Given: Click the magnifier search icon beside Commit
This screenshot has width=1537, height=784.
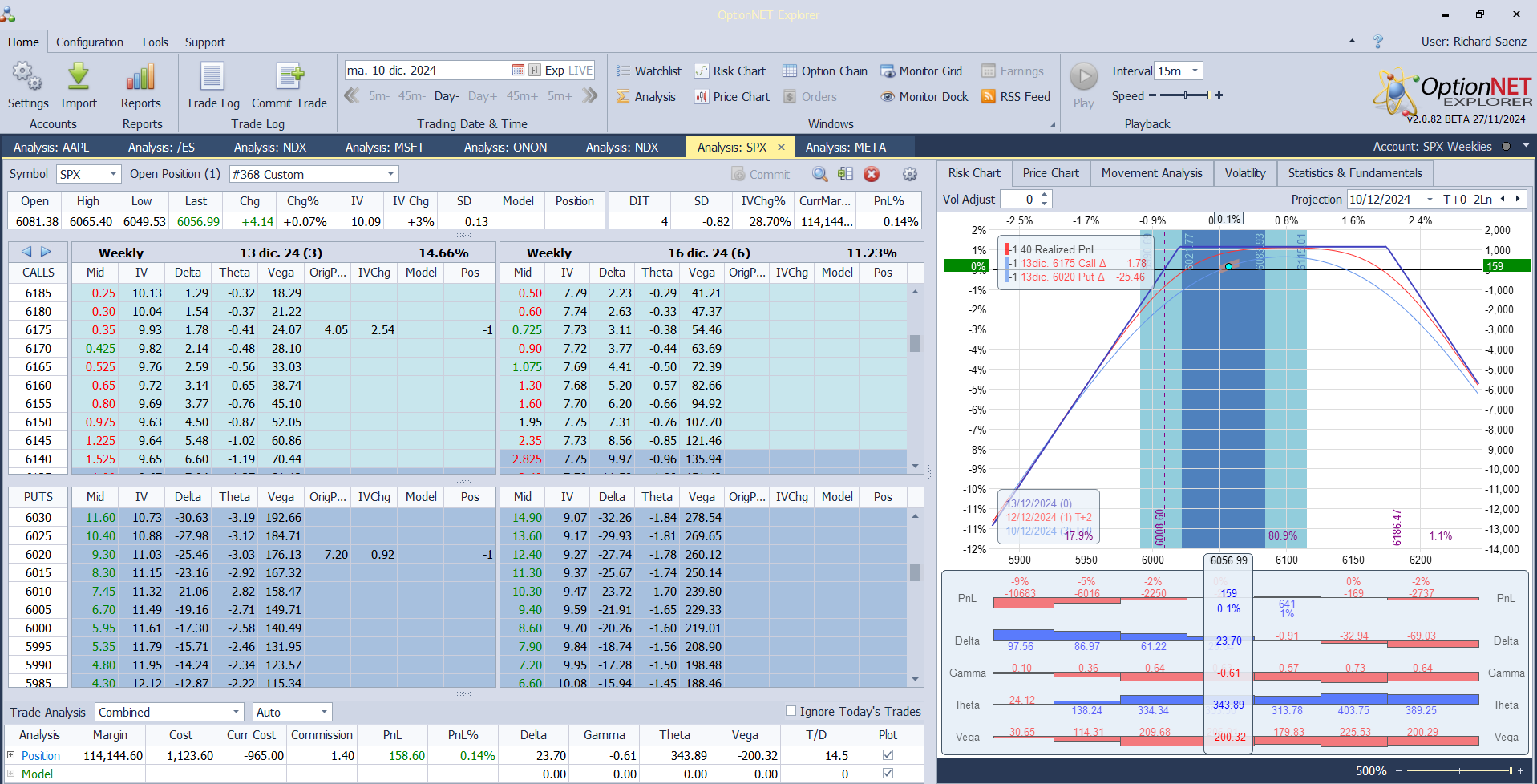Looking at the screenshot, I should 820,174.
